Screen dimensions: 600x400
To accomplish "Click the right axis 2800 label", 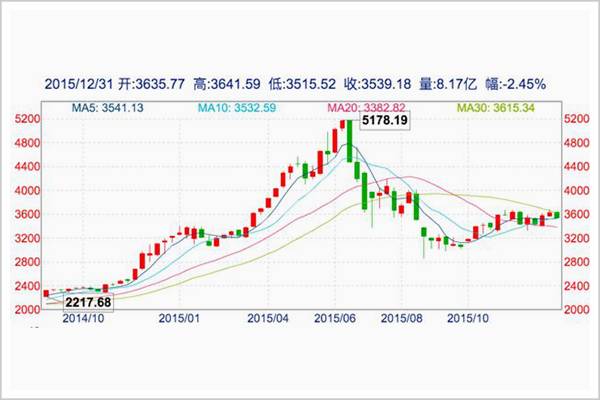I will pyautogui.click(x=577, y=262).
